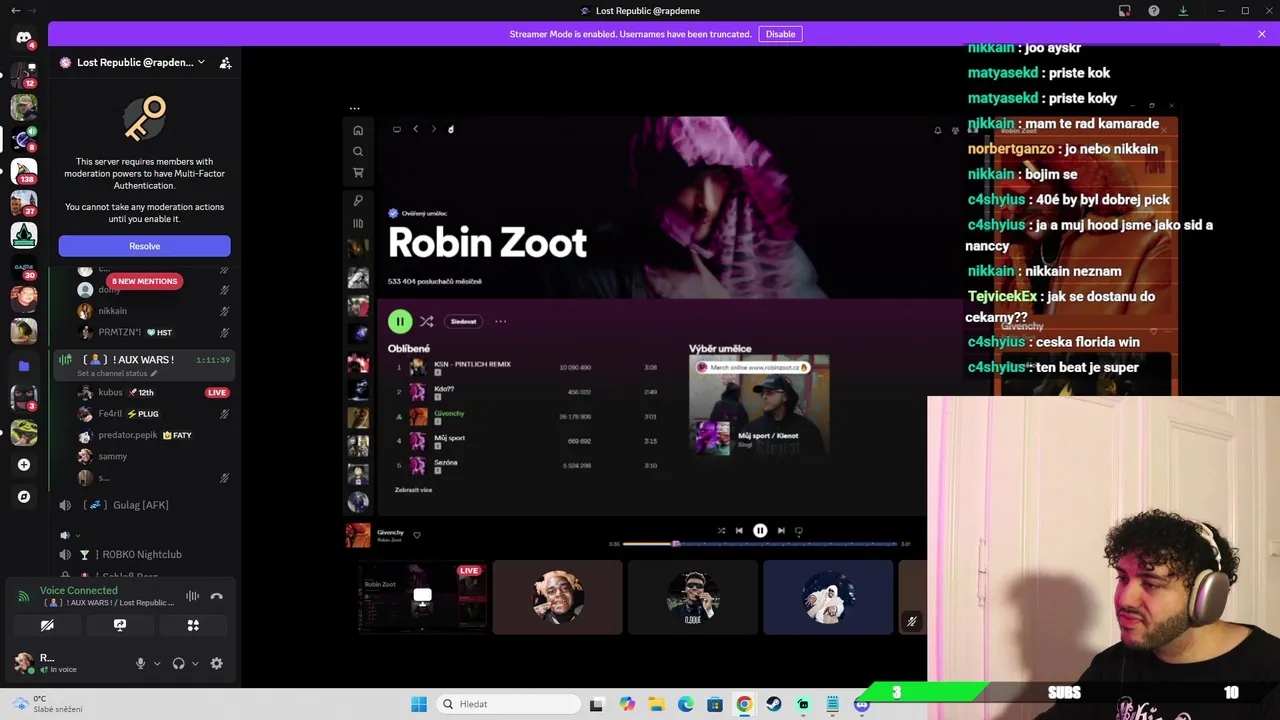Select user predator.pepik in voice list

(x=154, y=435)
